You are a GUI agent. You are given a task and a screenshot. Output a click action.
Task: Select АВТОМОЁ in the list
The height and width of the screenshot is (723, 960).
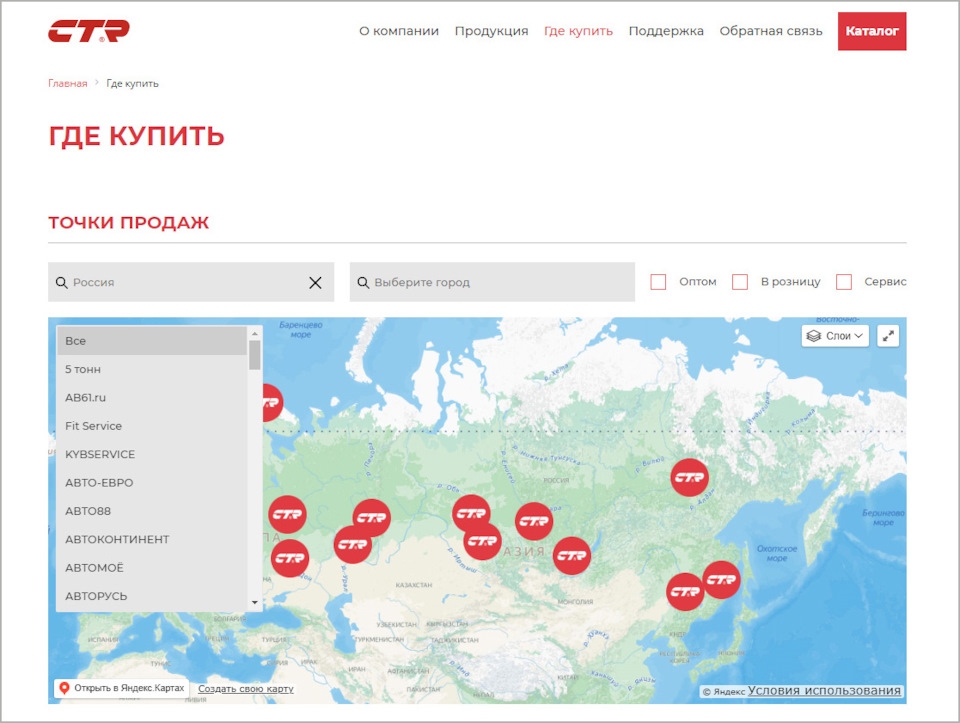point(152,568)
